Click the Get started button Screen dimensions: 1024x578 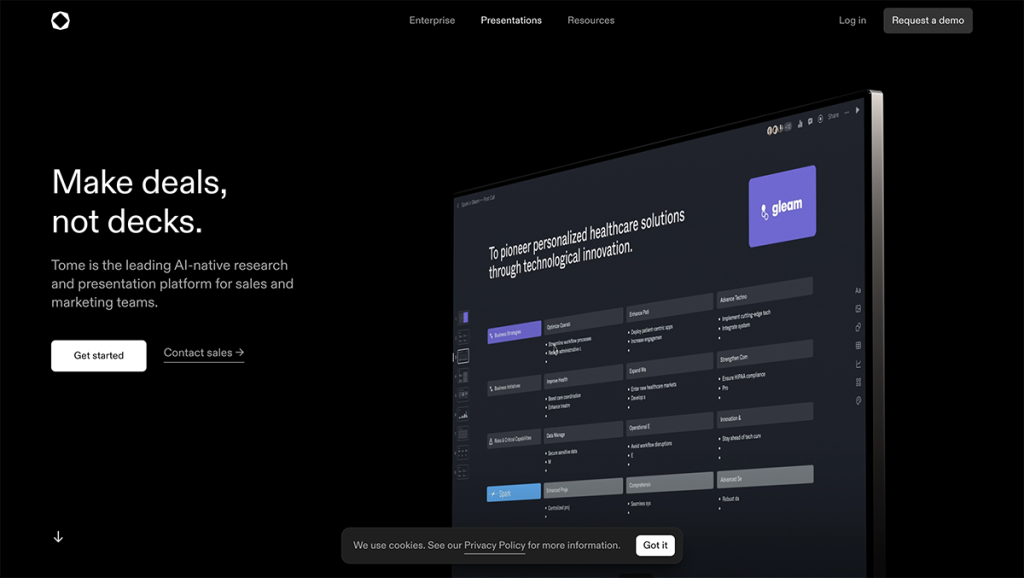point(99,355)
